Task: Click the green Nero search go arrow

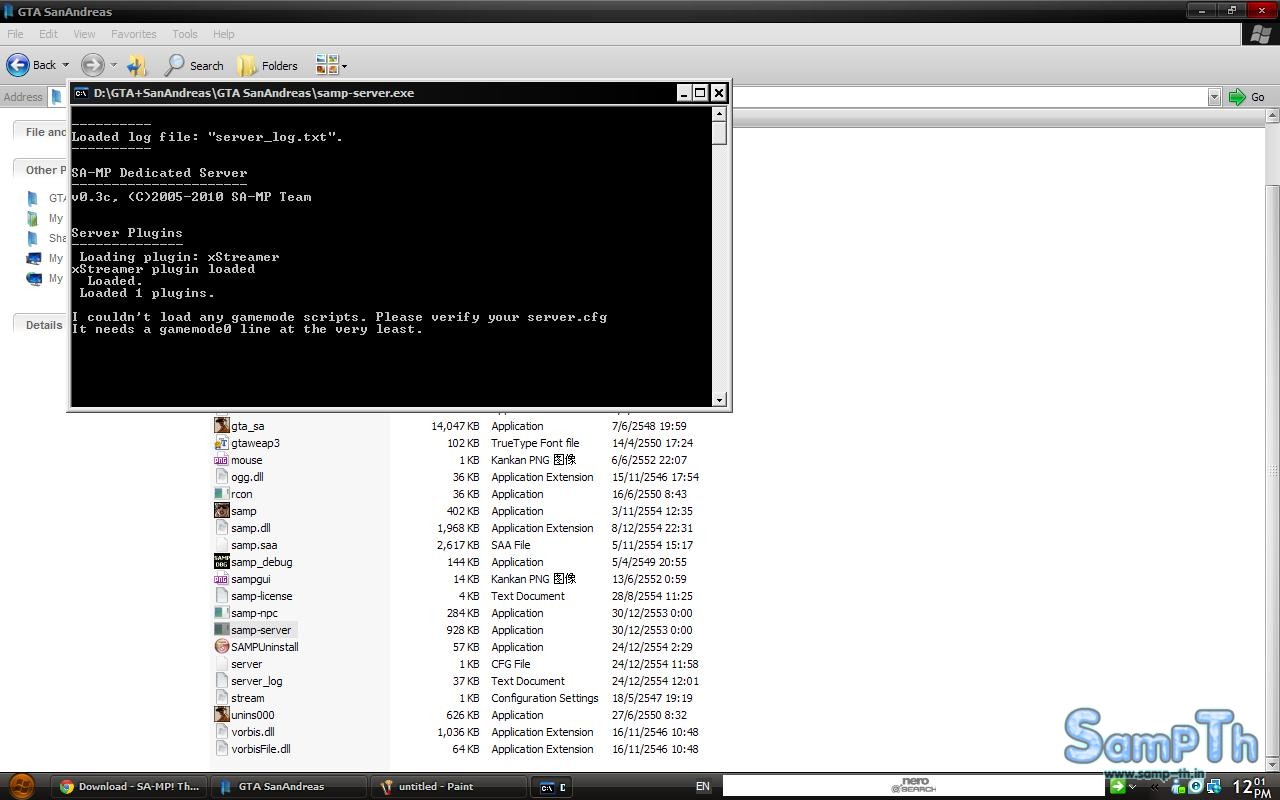Action: coord(1117,786)
